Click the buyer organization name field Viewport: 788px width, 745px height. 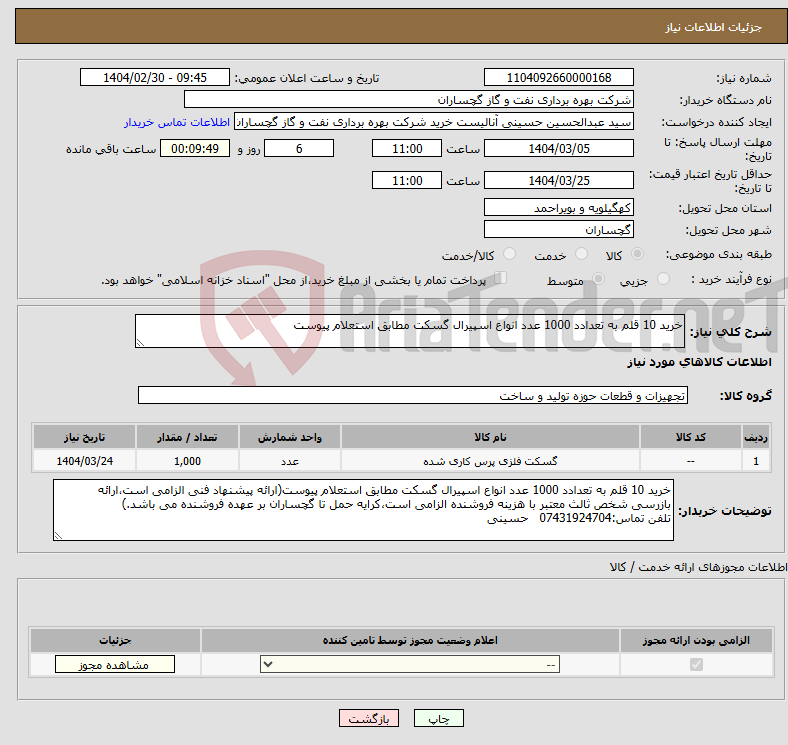coord(409,100)
